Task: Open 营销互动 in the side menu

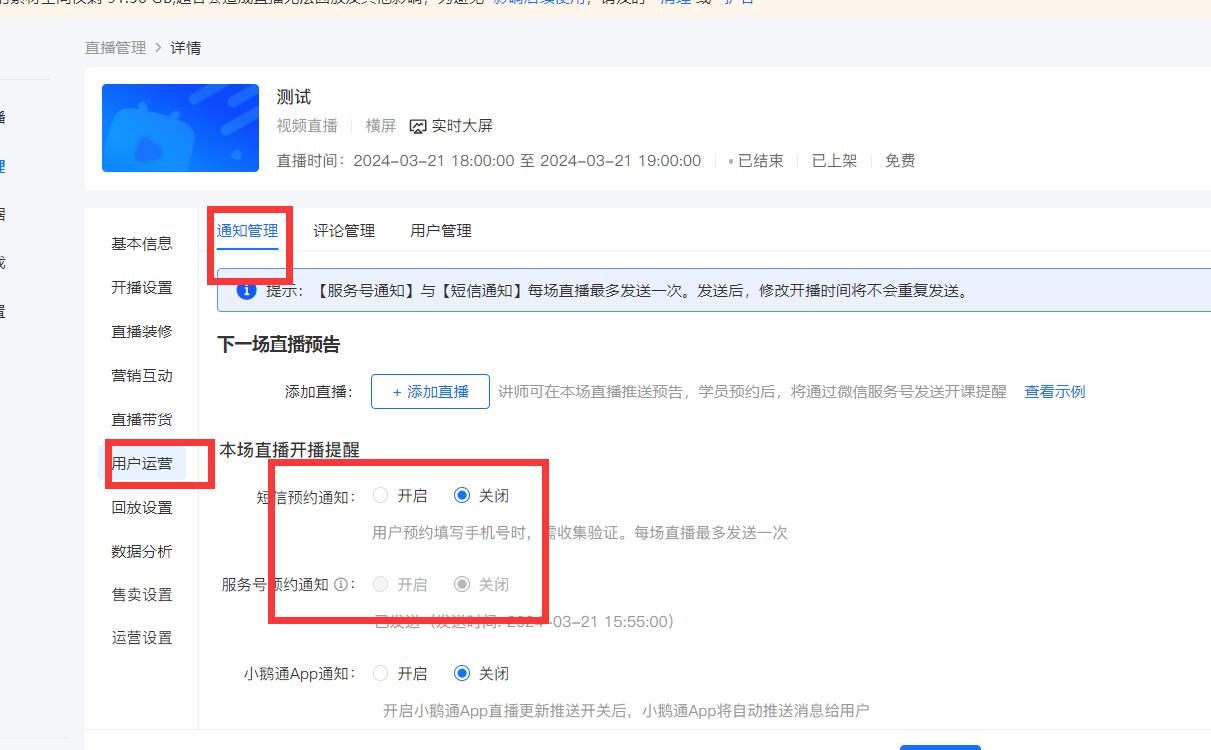Action: coord(141,376)
